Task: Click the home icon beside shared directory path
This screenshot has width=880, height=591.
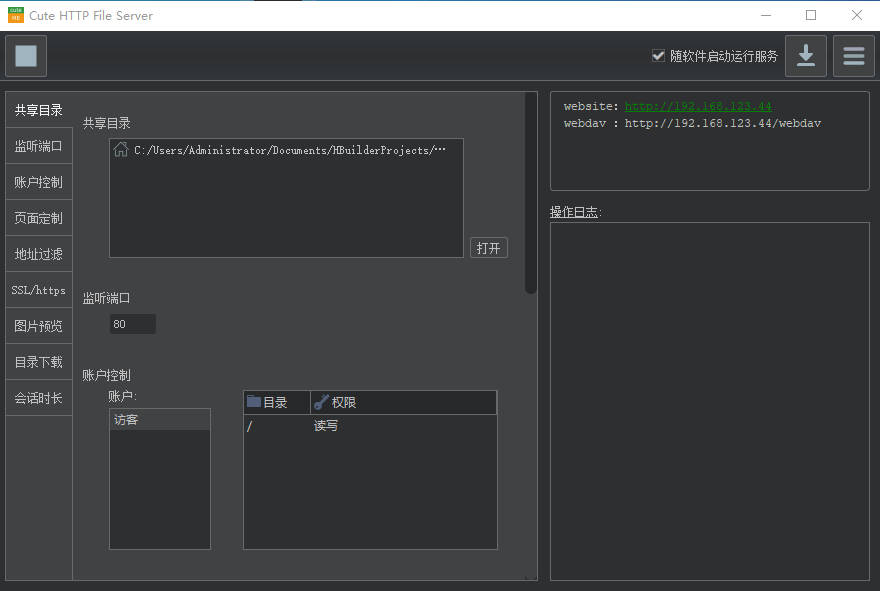Action: click(121, 150)
